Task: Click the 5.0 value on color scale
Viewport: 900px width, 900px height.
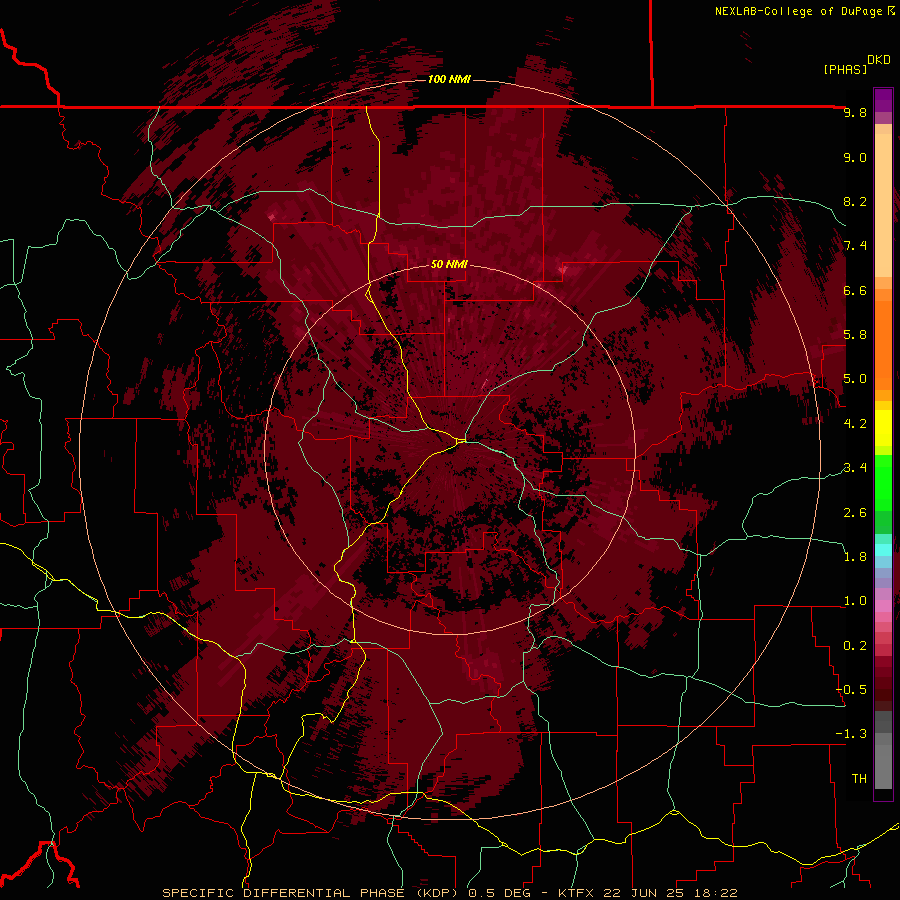Action: [x=855, y=379]
